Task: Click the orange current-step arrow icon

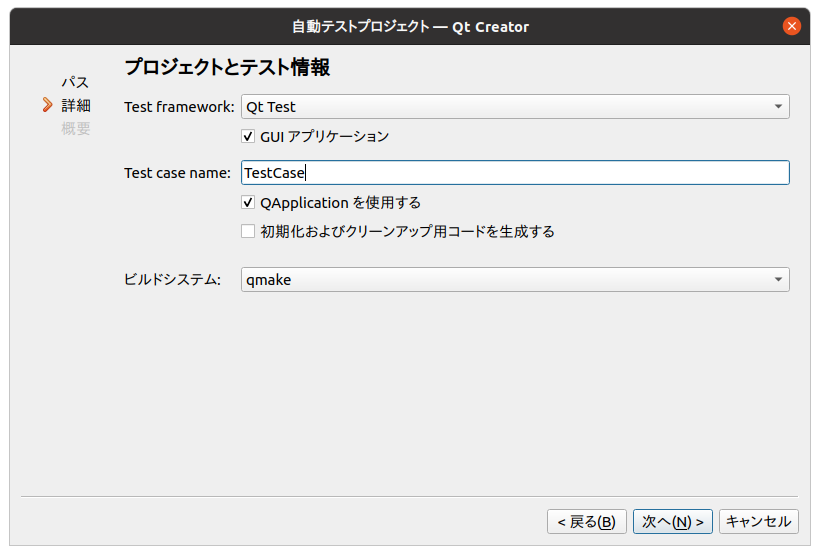Action: (48, 105)
